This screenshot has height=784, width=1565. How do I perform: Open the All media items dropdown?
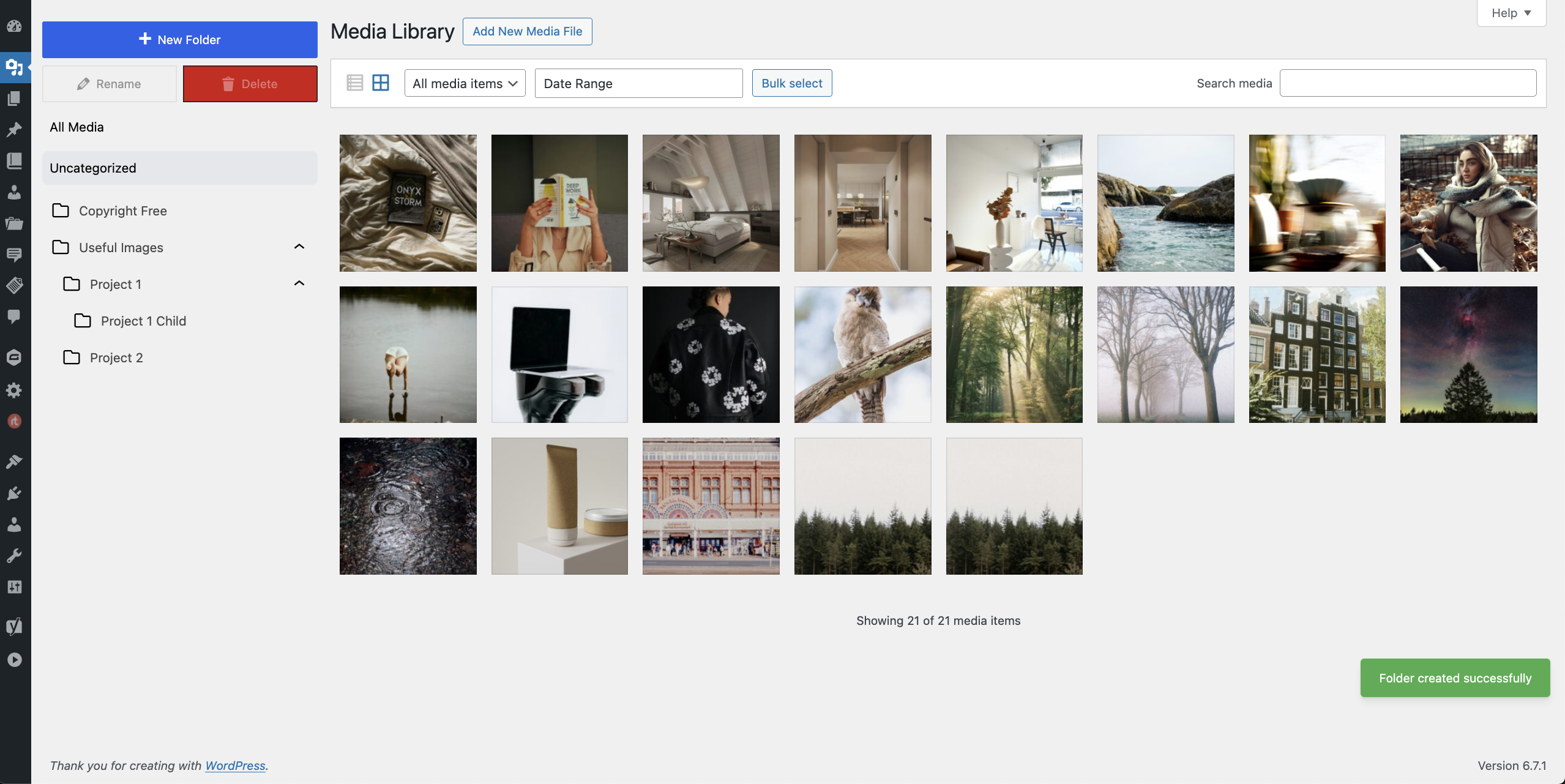pyautogui.click(x=465, y=83)
